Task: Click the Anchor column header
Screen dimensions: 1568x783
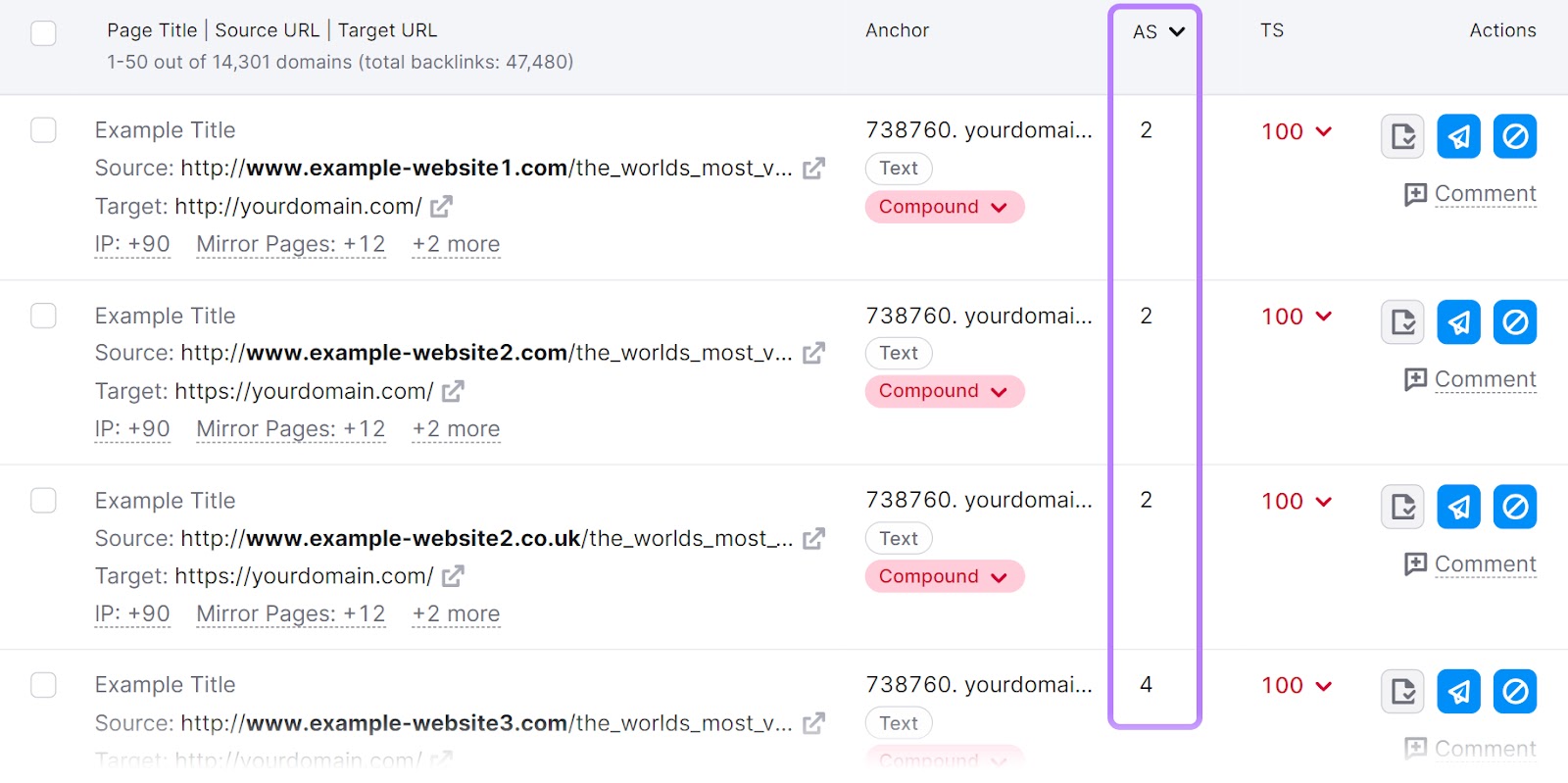Action: 897,30
